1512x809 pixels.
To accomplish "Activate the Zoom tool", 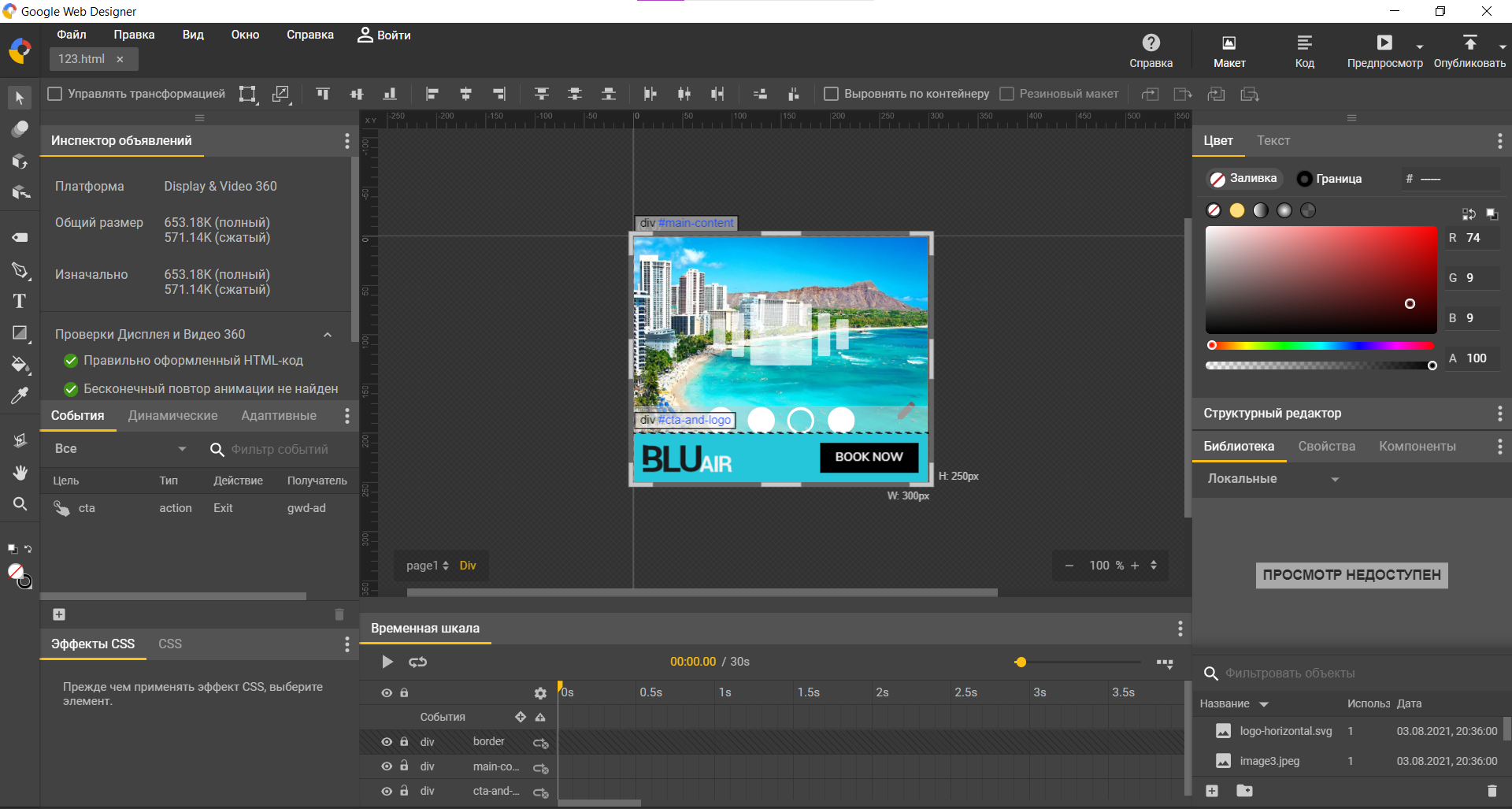I will click(x=20, y=504).
